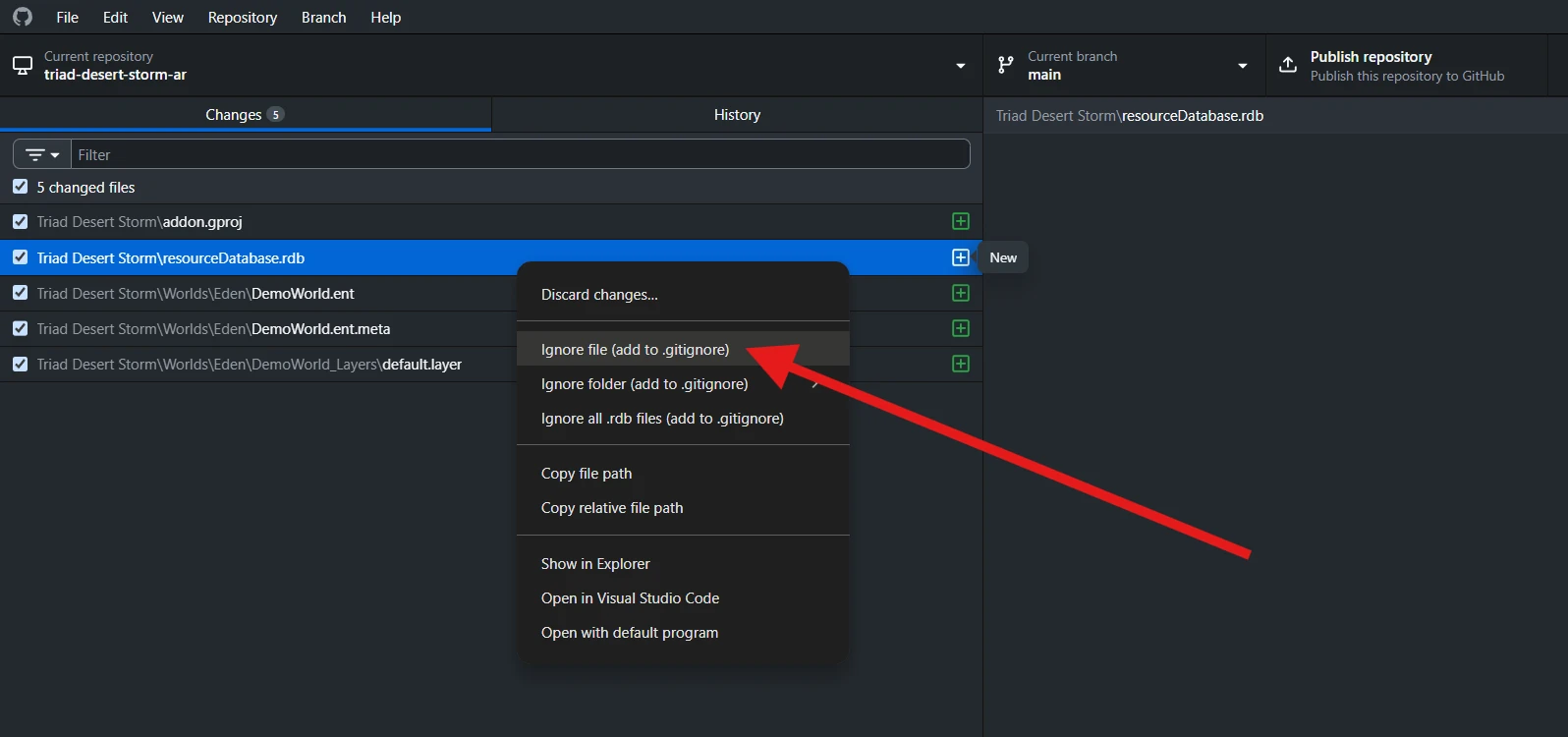This screenshot has height=737, width=1568.
Task: Click the current branch git icon
Action: [1005, 65]
